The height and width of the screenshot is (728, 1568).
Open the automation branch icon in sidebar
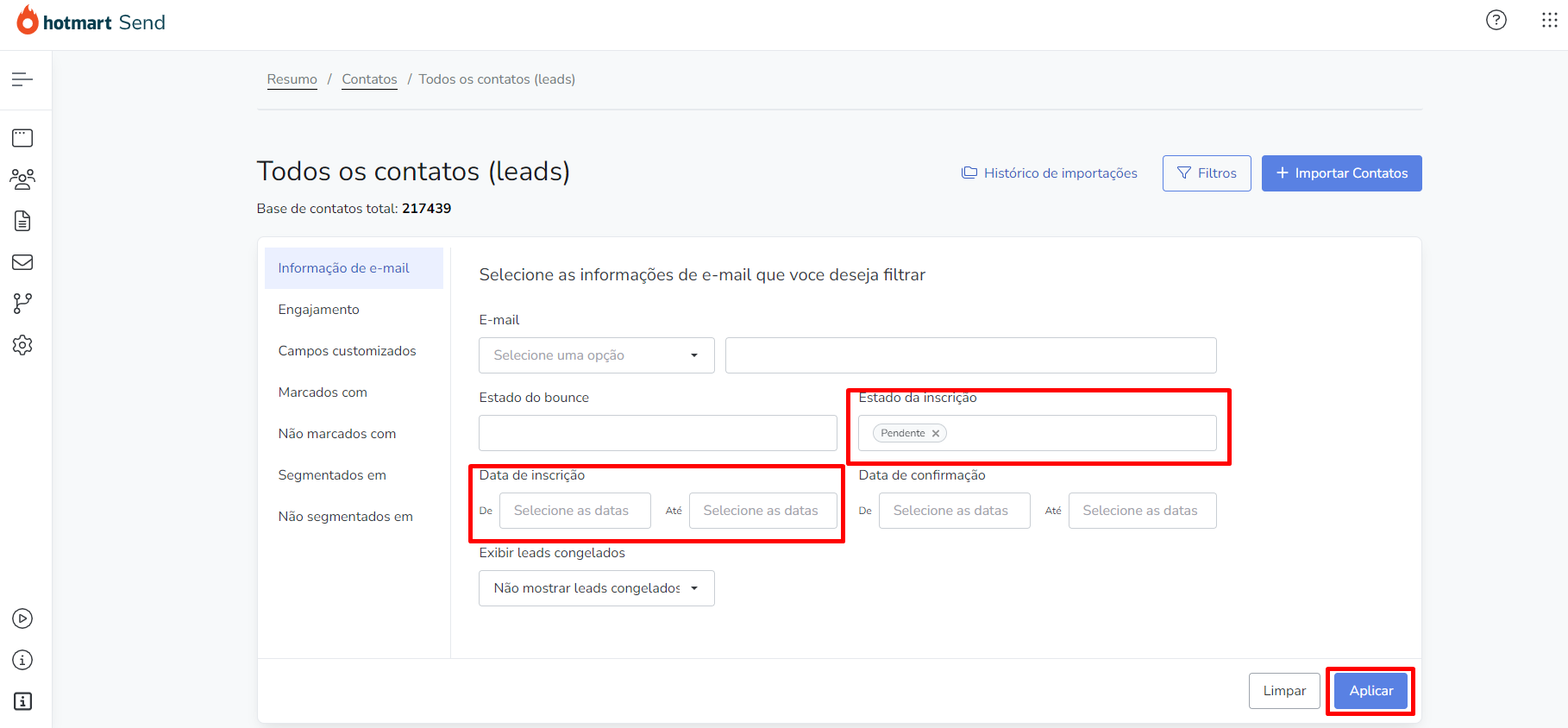[22, 304]
